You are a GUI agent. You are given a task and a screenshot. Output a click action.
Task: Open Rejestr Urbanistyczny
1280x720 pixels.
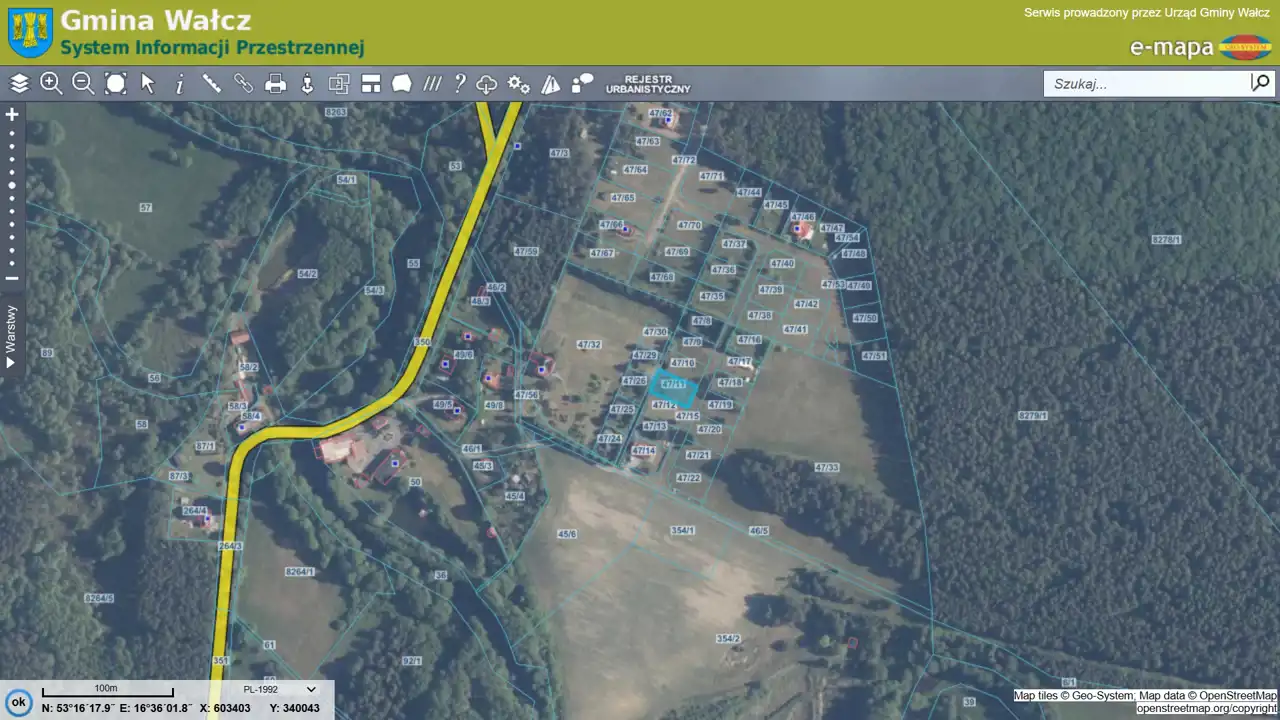(x=648, y=84)
